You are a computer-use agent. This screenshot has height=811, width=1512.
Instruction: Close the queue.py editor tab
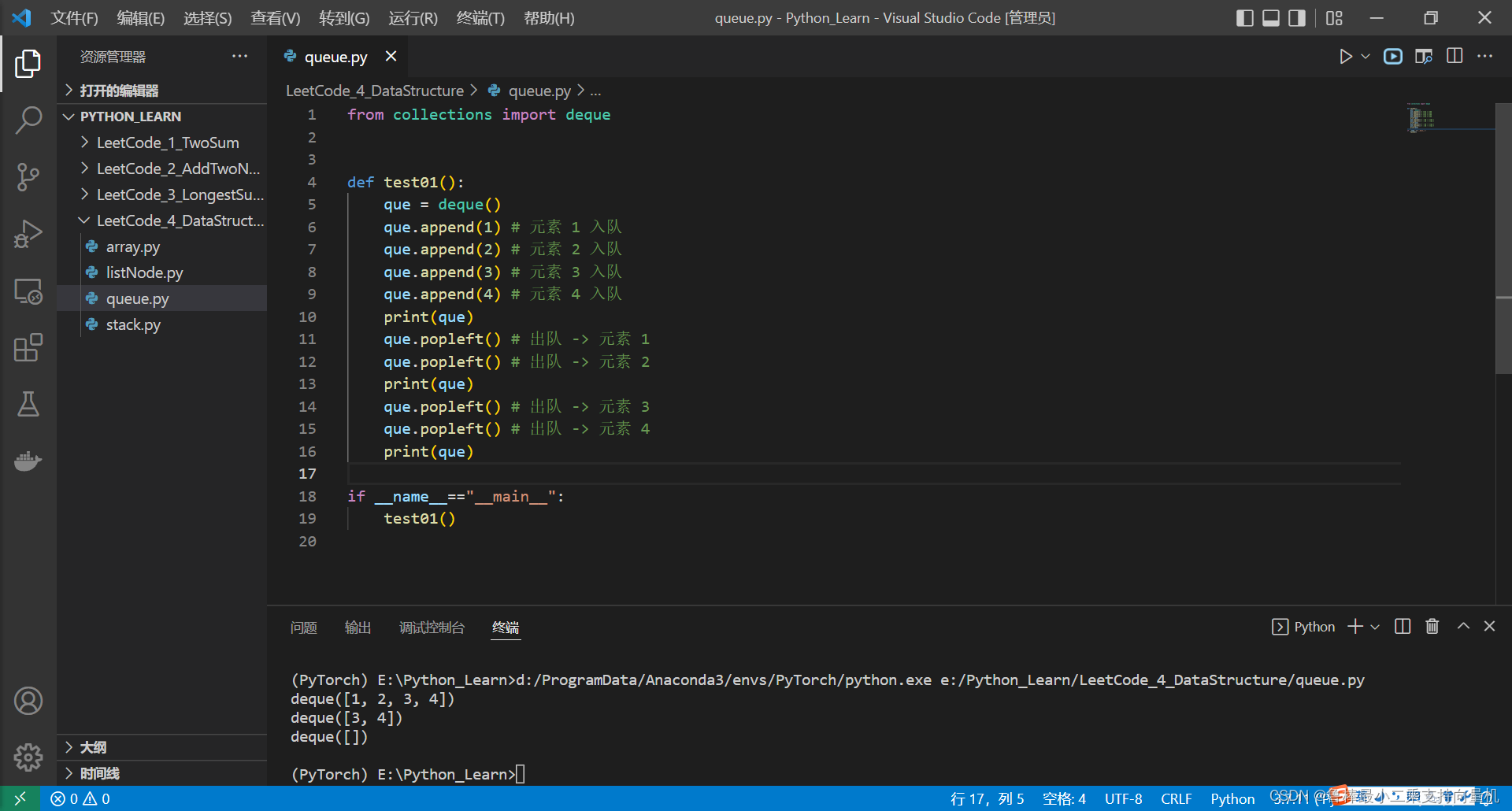click(391, 56)
